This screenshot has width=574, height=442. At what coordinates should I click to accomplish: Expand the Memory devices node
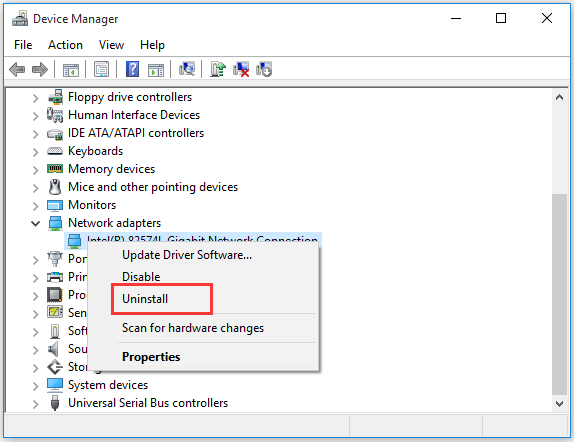(x=35, y=170)
